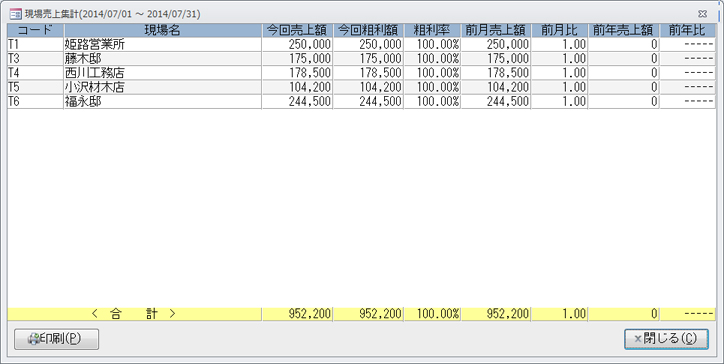Click the 粗利率 column header
724x364 pixels.
click(x=432, y=30)
